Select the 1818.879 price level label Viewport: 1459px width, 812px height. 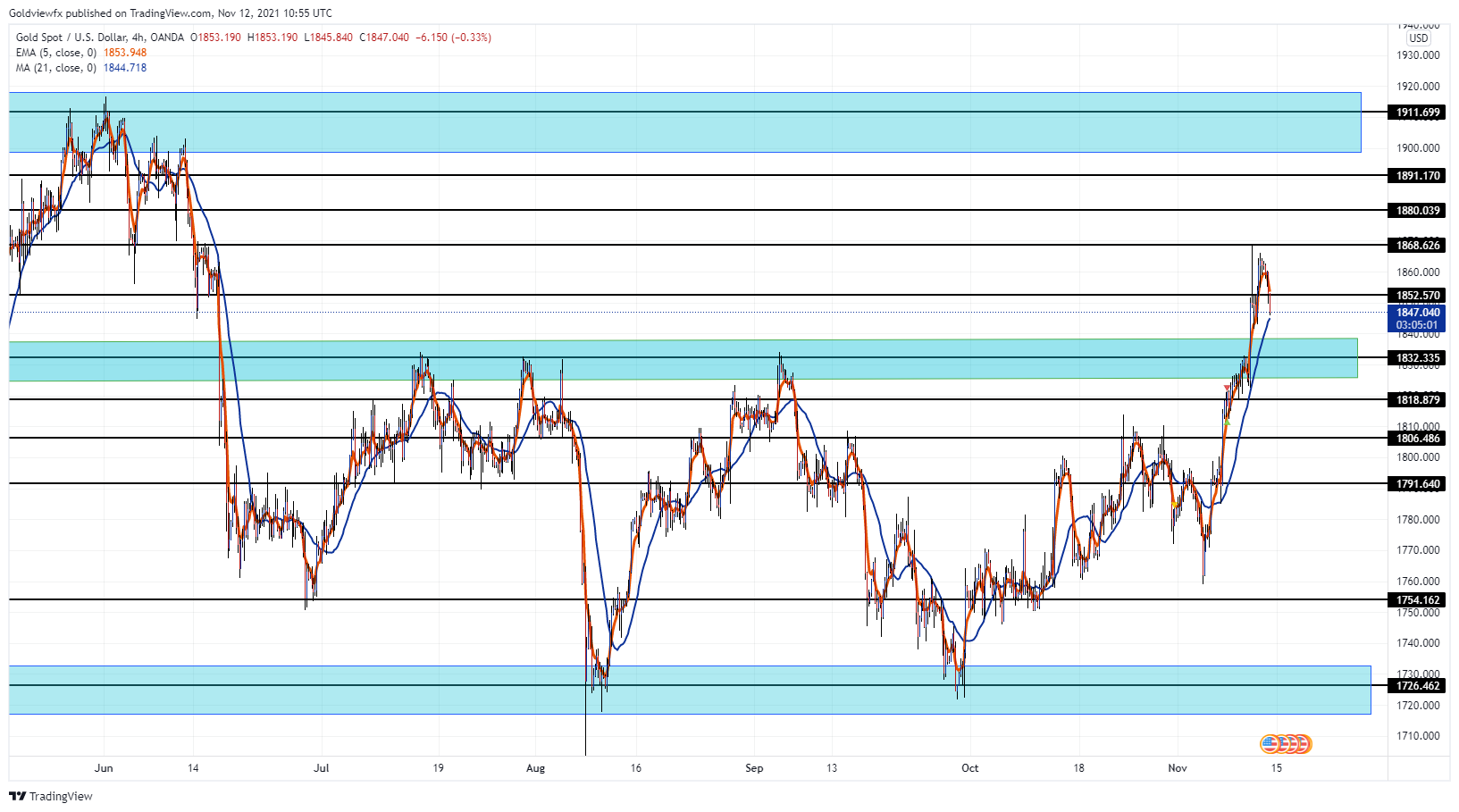[1417, 400]
